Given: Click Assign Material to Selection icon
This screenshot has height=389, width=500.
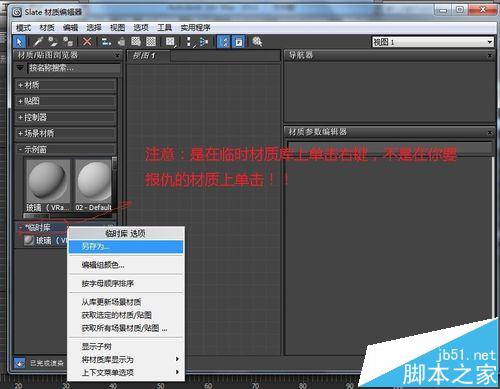Looking at the screenshot, I should pos(68,42).
